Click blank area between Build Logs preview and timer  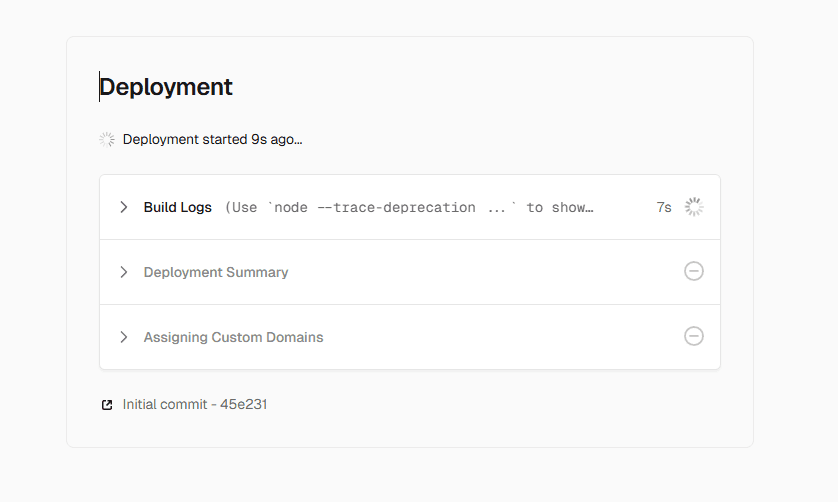[x=625, y=207]
